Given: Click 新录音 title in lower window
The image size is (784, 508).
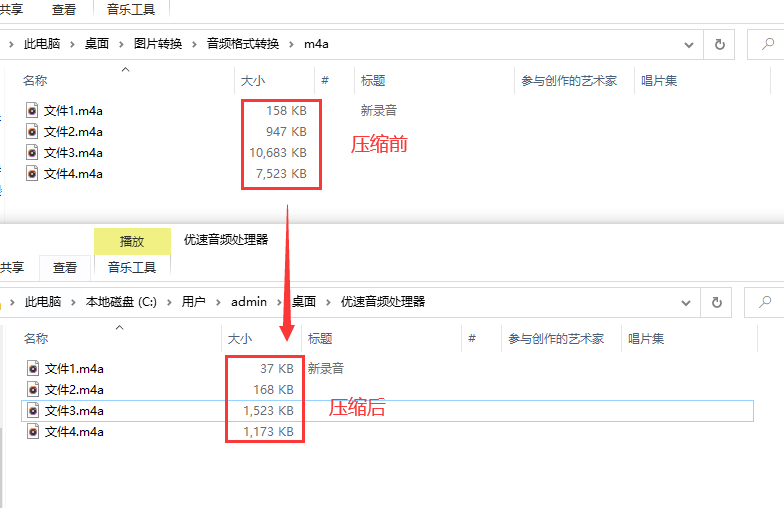Looking at the screenshot, I should coord(326,368).
